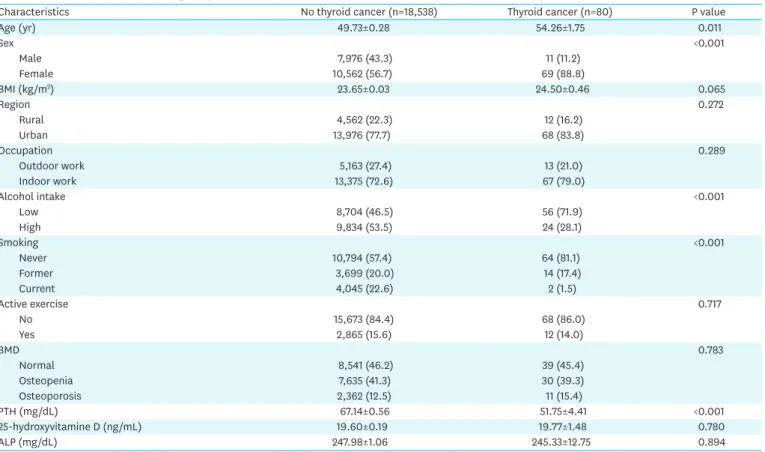Viewport: 765px width, 452px height.
Task: Select the 'Age (yr)' row label
Action: 18,28
